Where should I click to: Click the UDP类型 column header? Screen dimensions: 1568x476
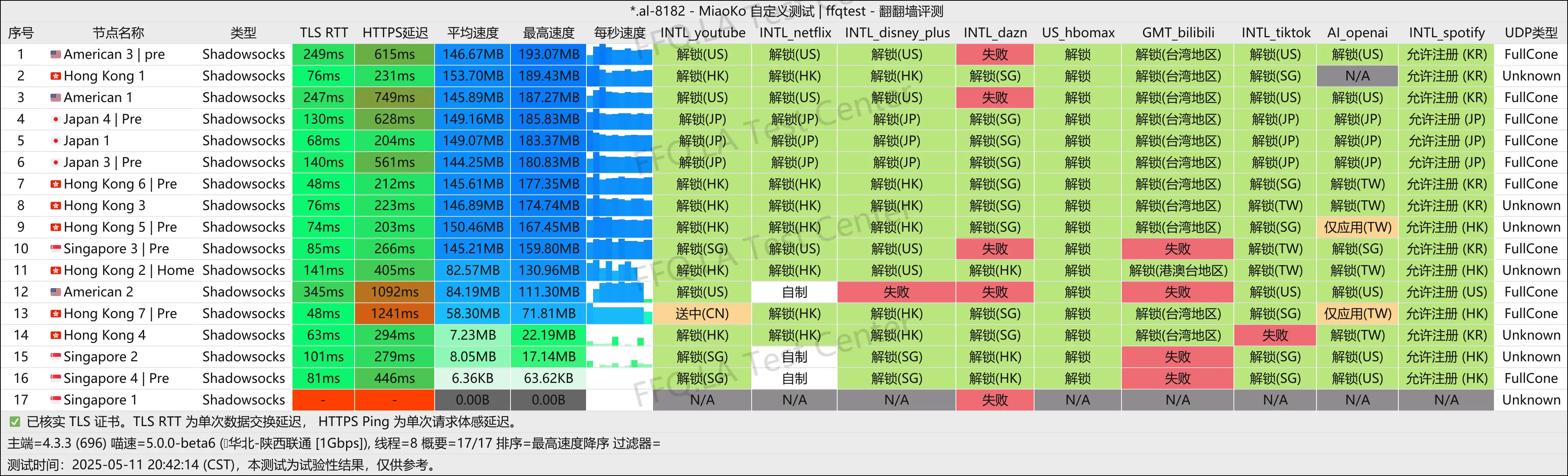(1531, 33)
